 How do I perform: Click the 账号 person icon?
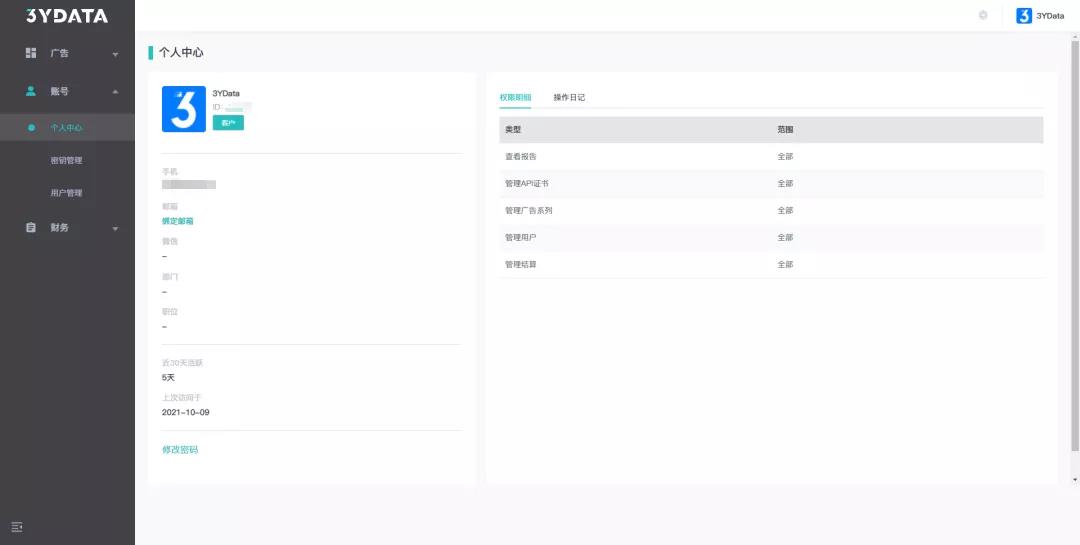click(30, 91)
